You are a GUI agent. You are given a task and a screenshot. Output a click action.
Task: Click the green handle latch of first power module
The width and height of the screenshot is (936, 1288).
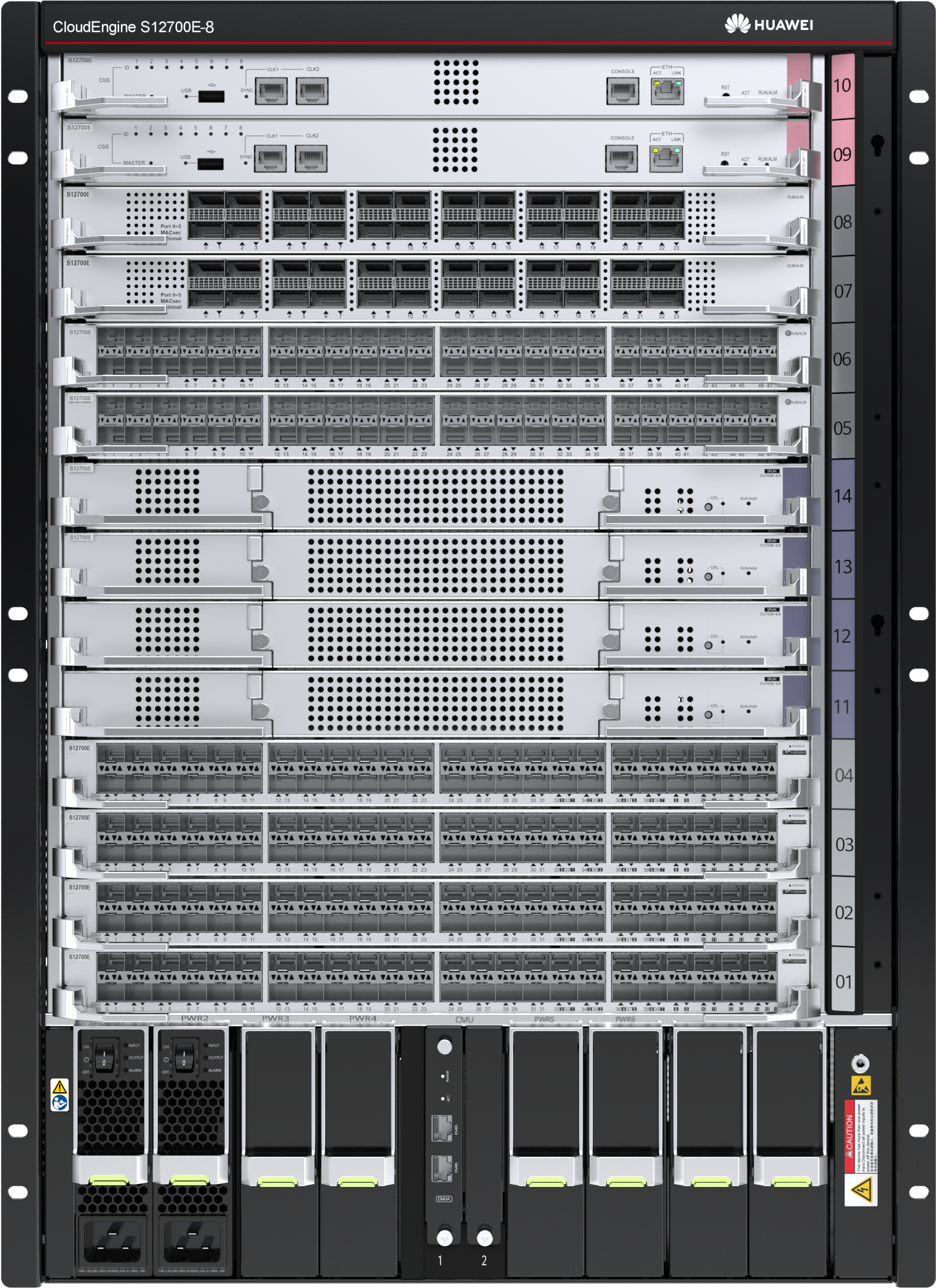coord(109,1181)
